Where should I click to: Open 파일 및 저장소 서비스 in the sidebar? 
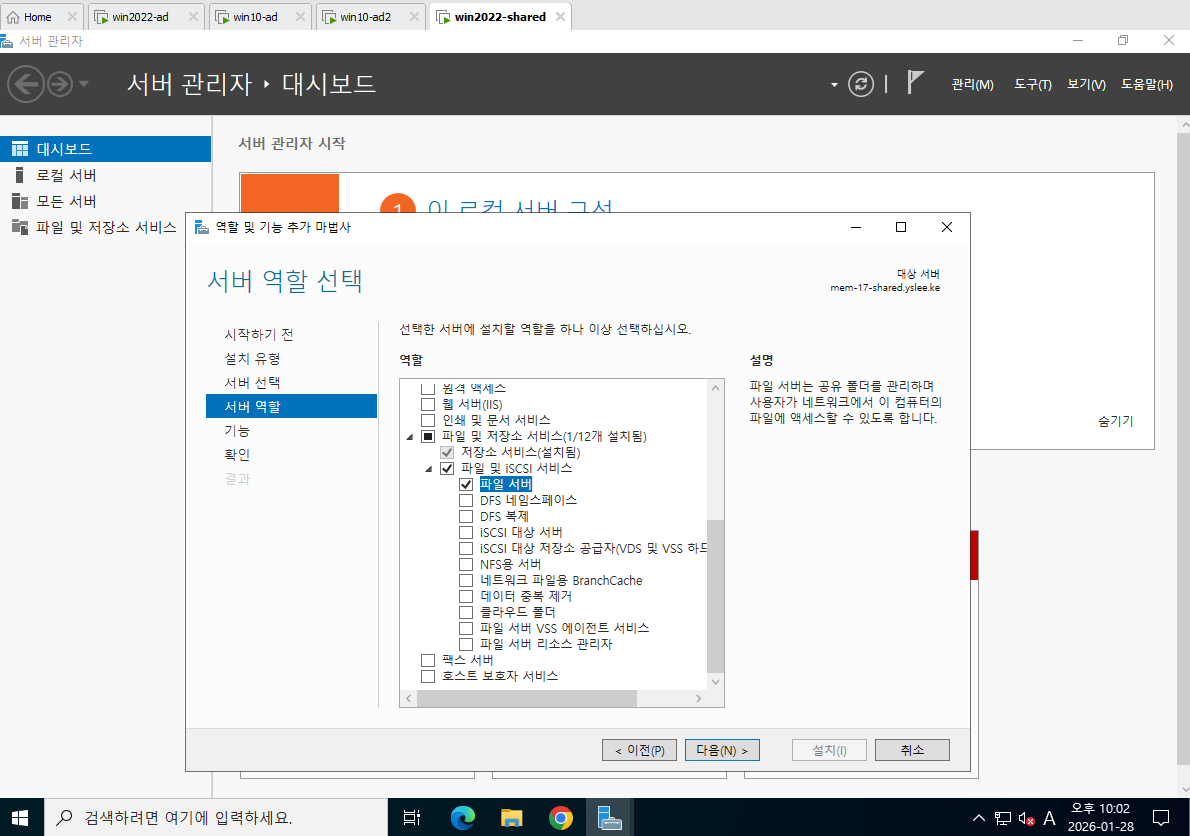point(105,227)
